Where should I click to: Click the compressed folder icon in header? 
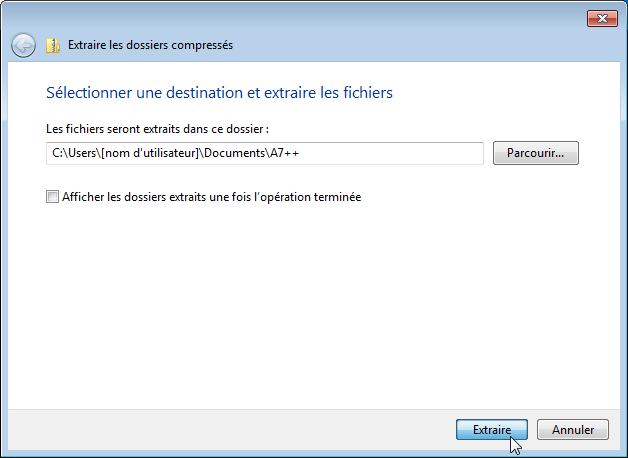pos(53,45)
